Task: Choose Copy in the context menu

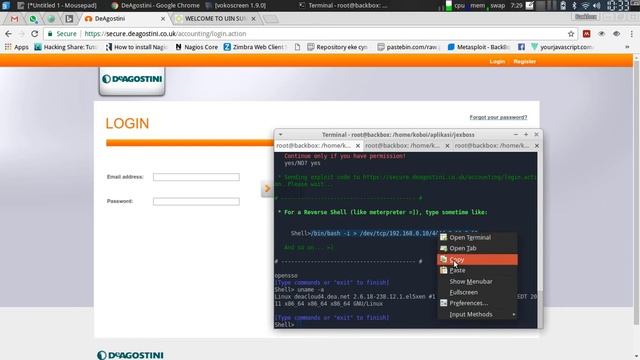Action: point(477,260)
